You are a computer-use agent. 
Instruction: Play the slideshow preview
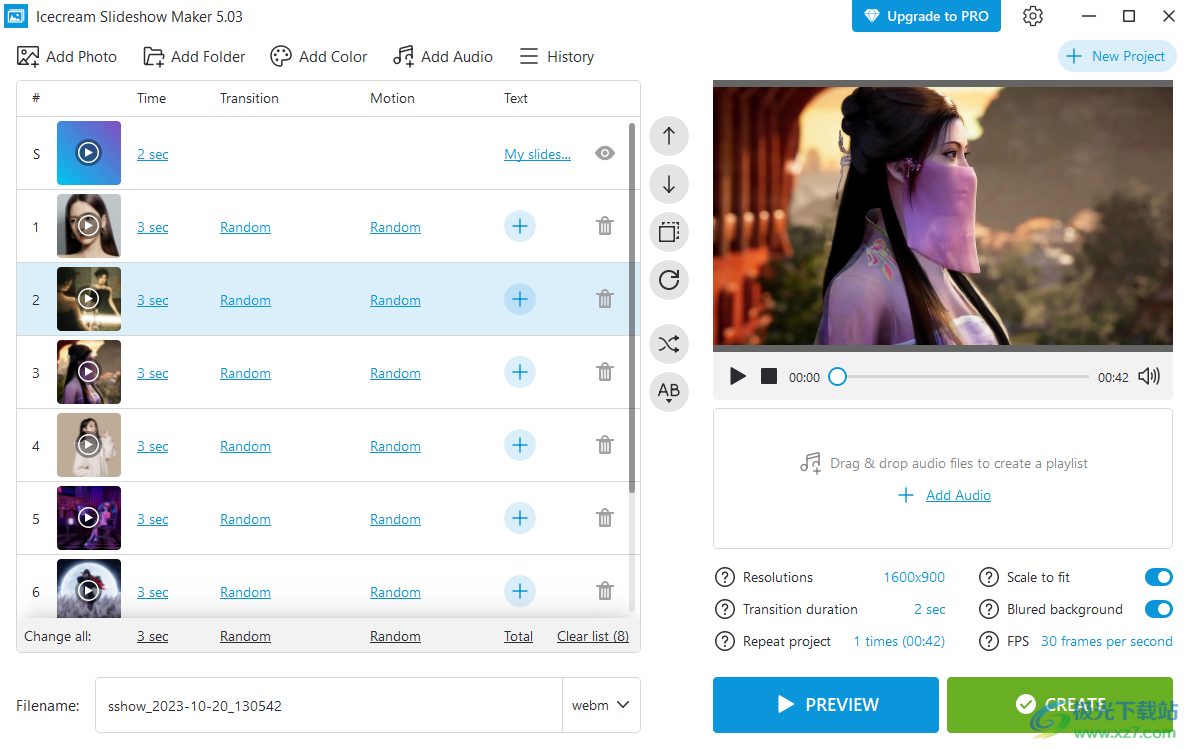coord(737,376)
